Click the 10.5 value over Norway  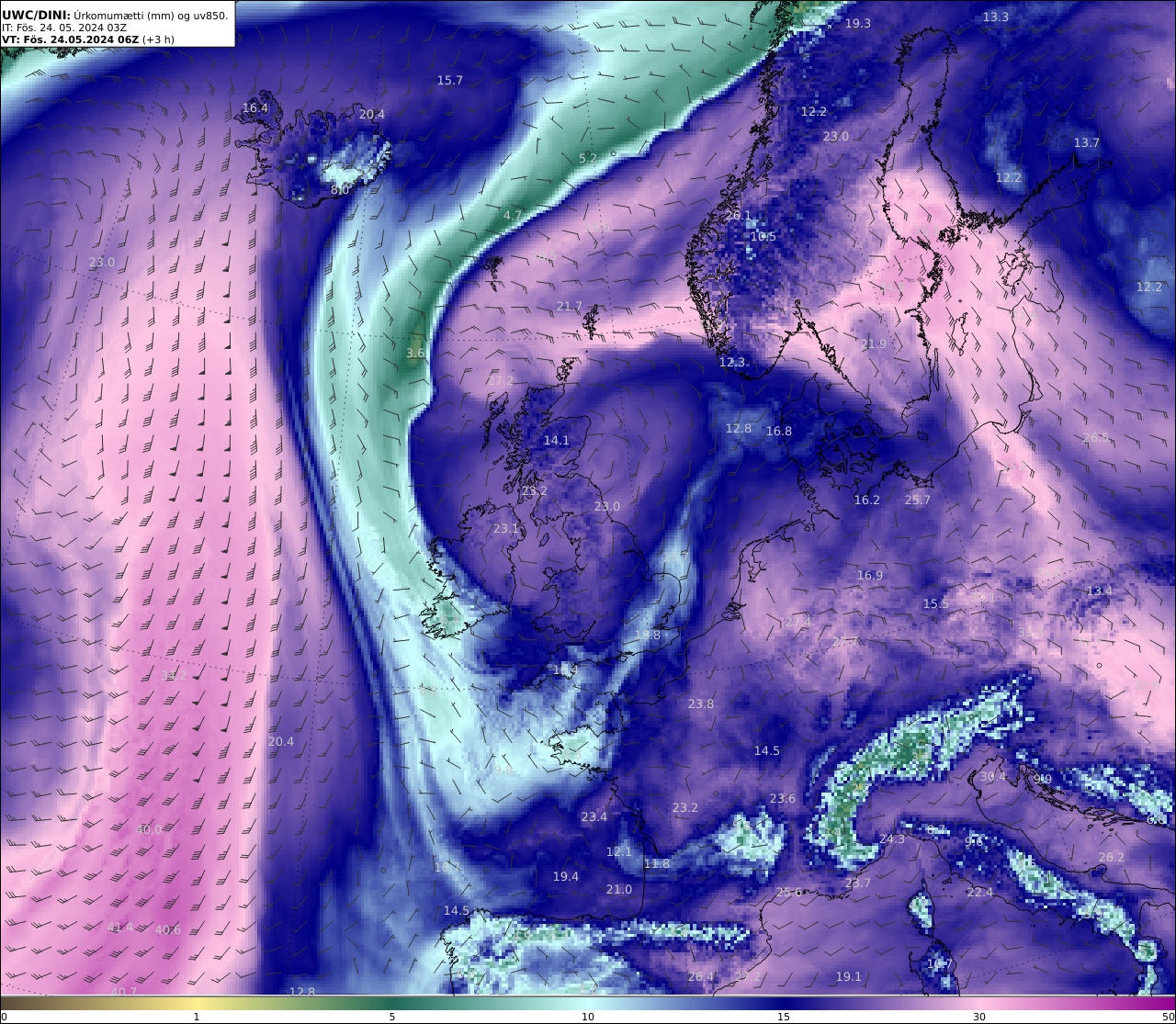[x=763, y=236]
